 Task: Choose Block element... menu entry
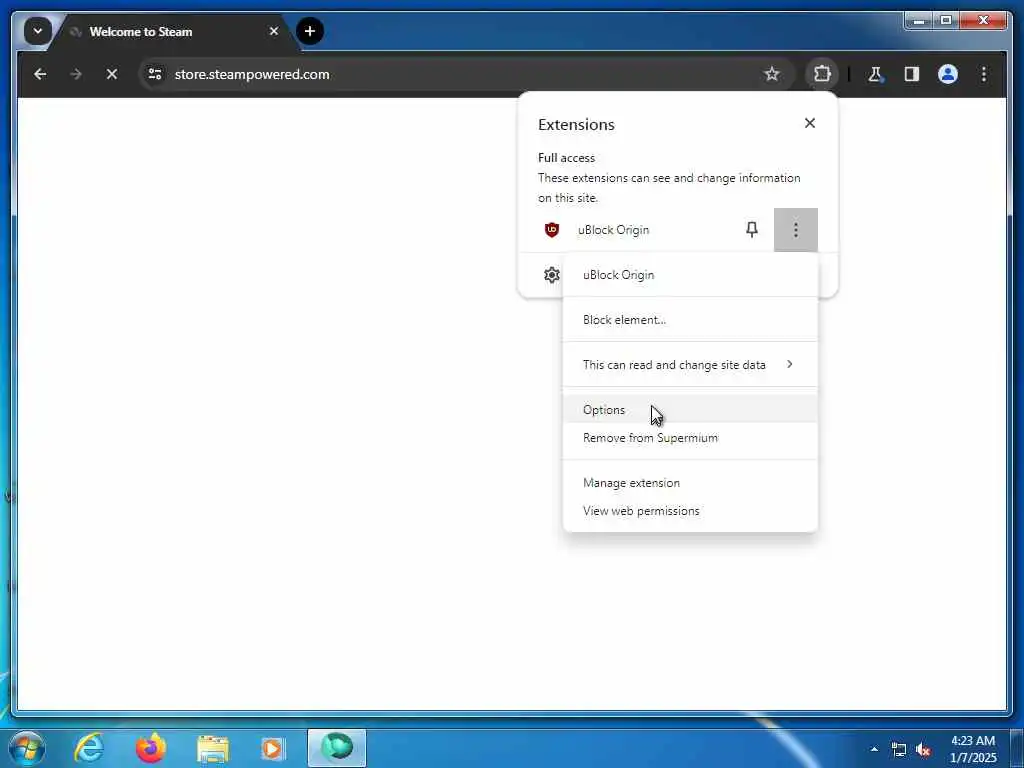[690, 320]
